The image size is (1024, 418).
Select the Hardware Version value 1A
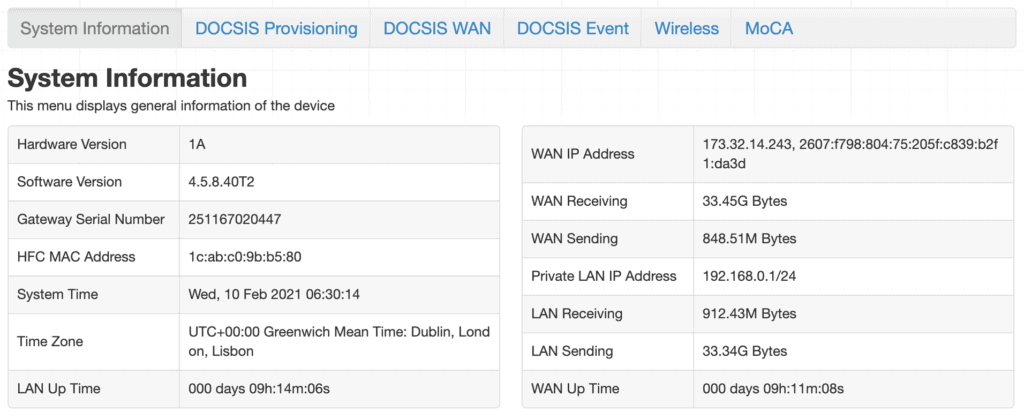point(197,144)
